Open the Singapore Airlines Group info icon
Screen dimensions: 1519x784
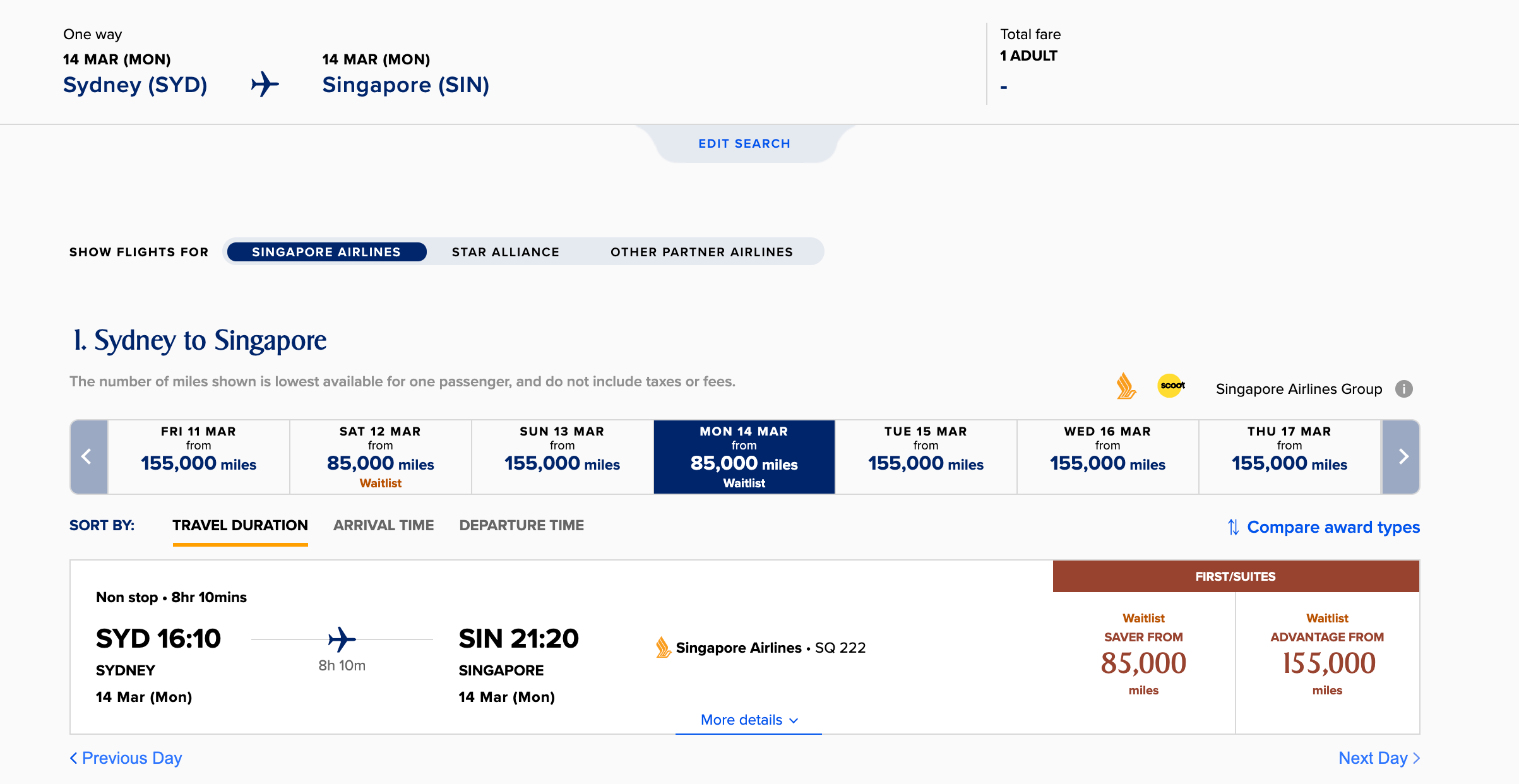(1403, 389)
